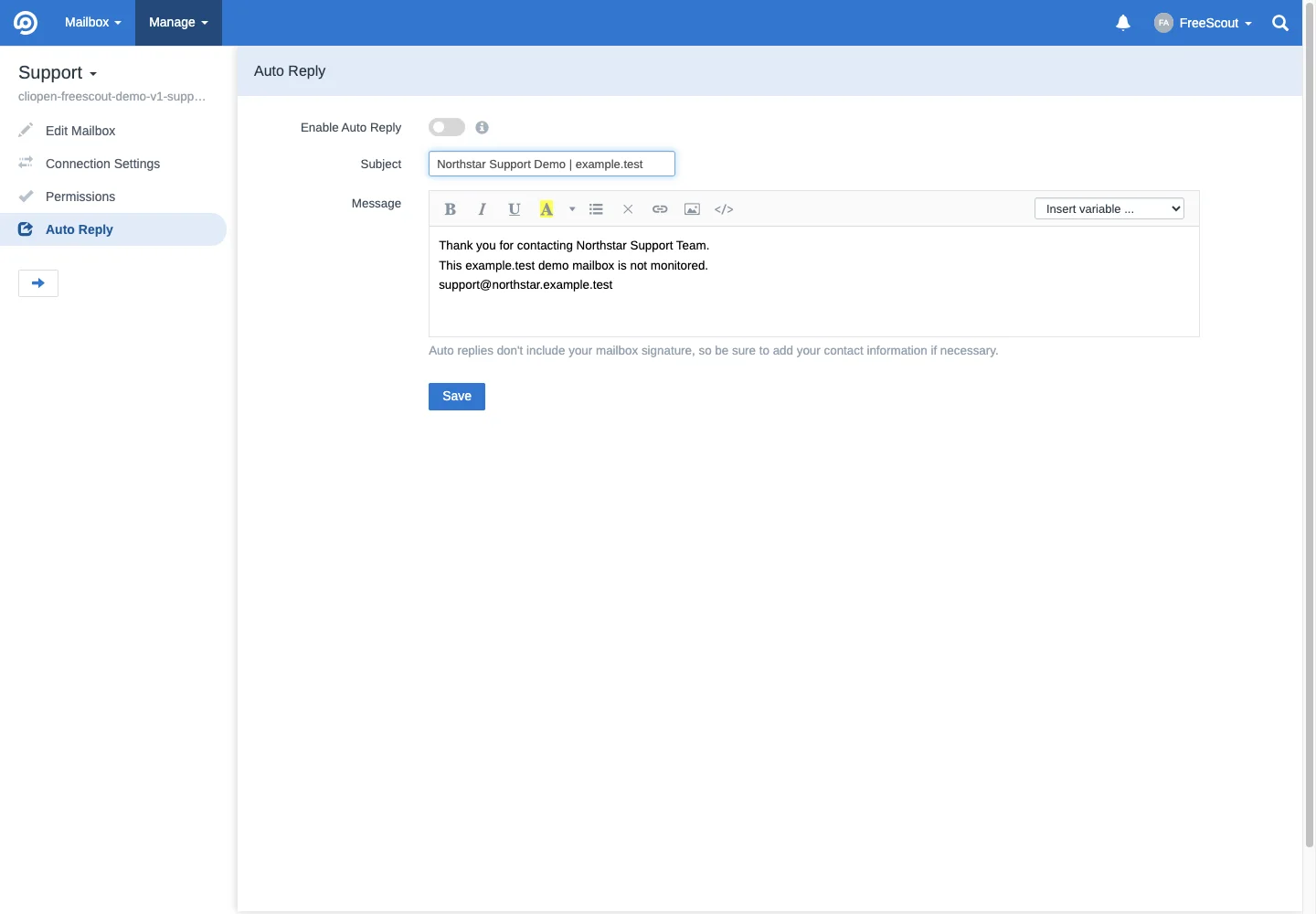Click the Auto Reply sidebar icon
Viewport: 1316px width, 914px height.
click(x=26, y=229)
